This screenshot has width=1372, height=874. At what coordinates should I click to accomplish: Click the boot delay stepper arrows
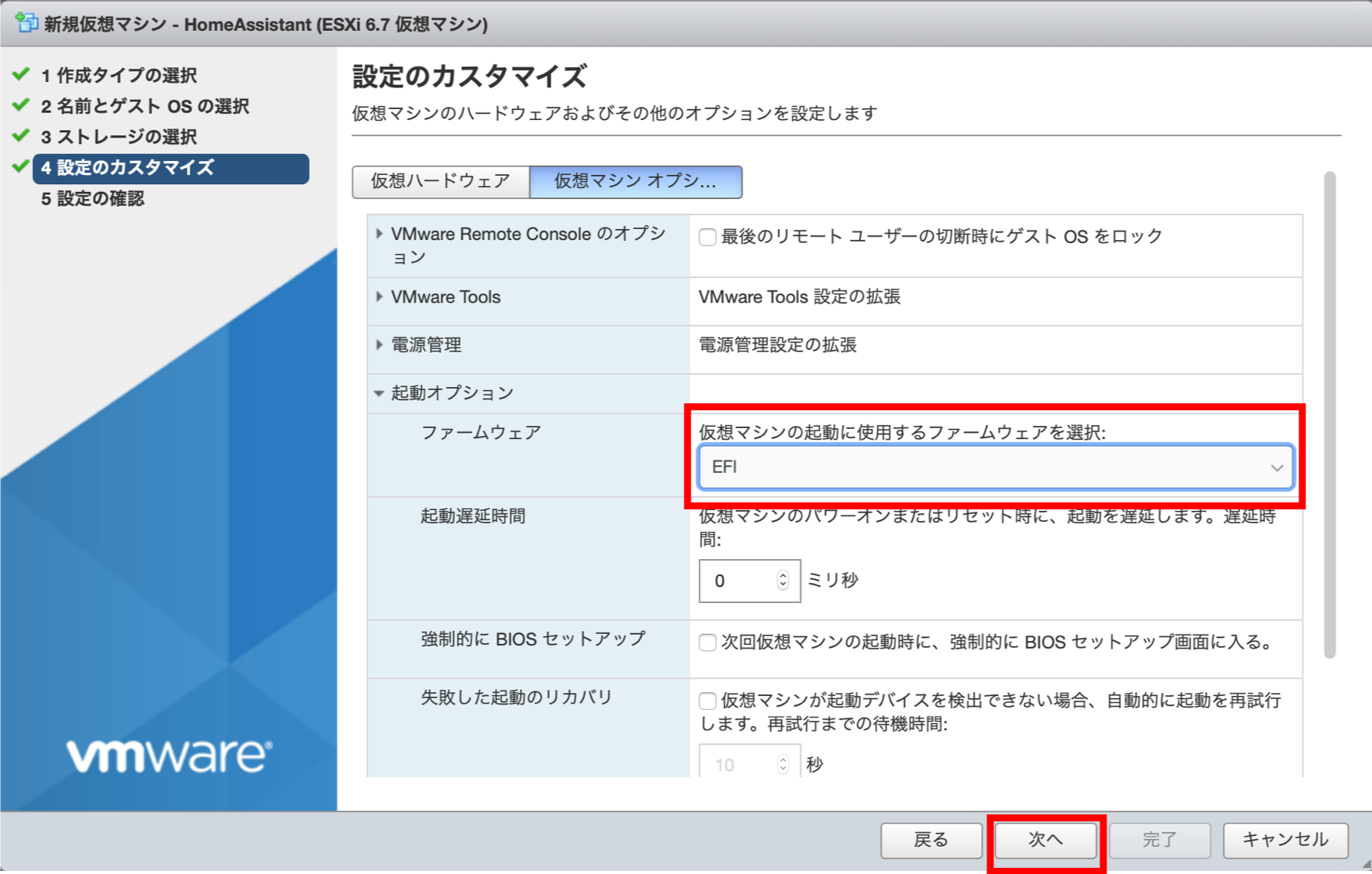tap(783, 581)
